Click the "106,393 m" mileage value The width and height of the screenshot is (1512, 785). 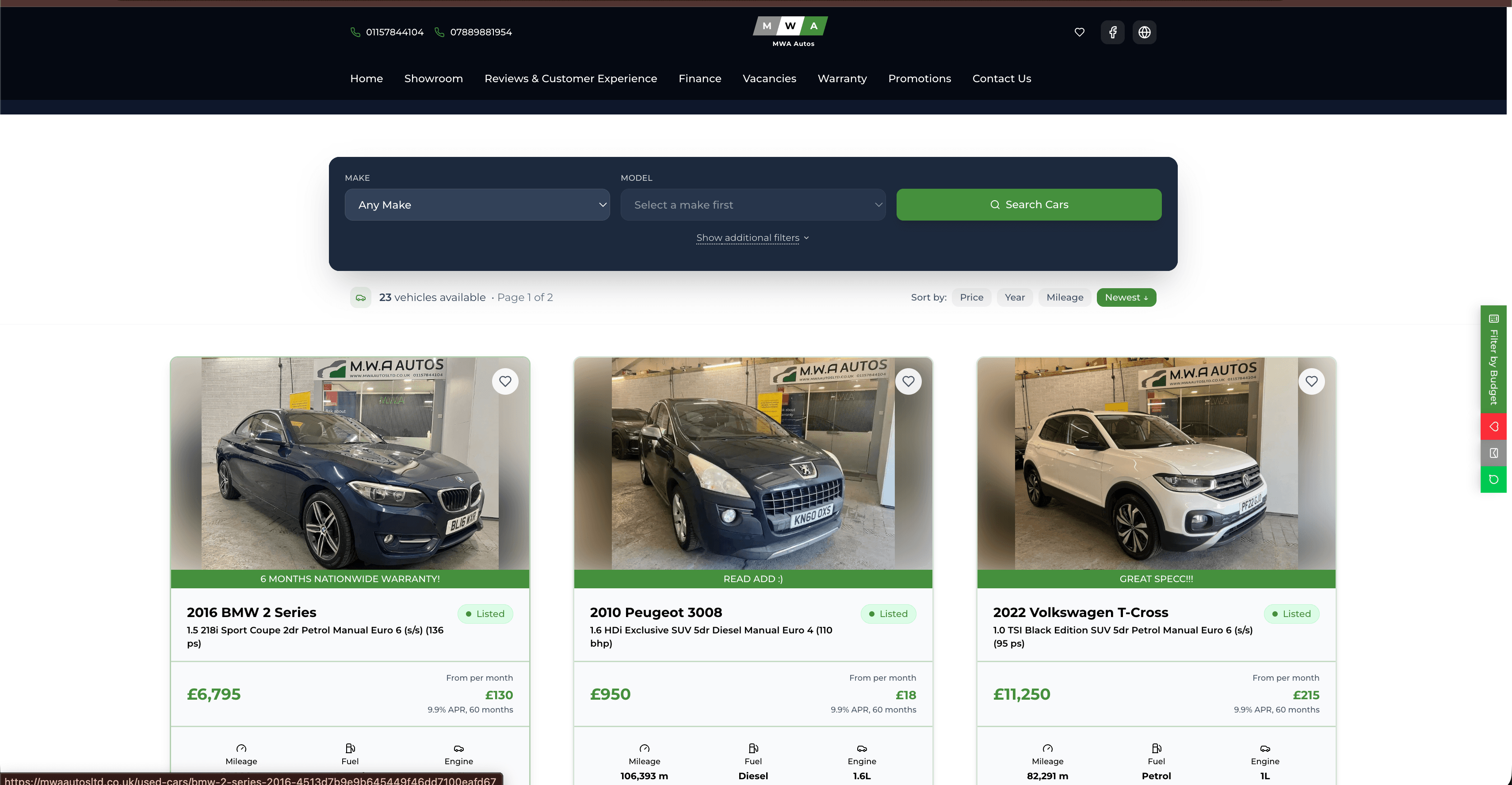[644, 776]
